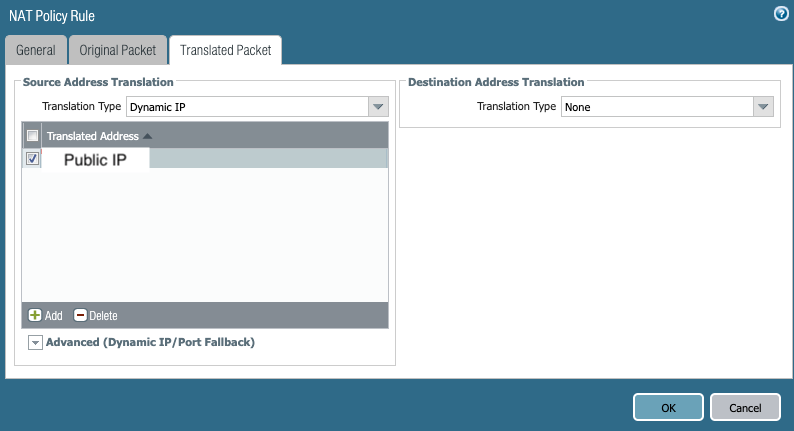Switch to the Original Packet tab
794x431 pixels.
(118, 50)
